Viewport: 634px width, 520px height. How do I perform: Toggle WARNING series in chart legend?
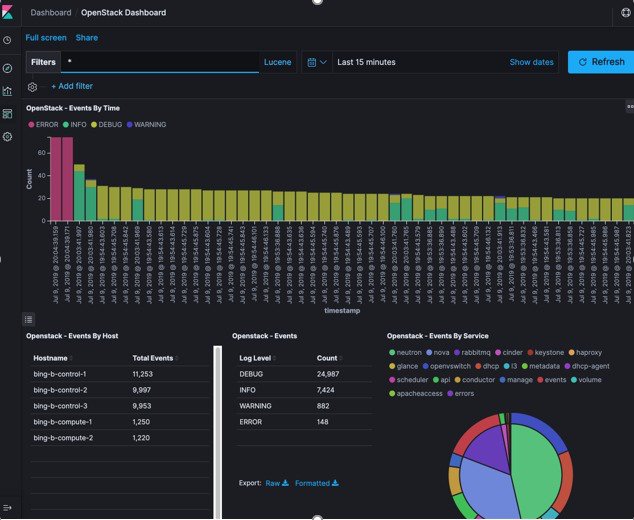tap(146, 125)
